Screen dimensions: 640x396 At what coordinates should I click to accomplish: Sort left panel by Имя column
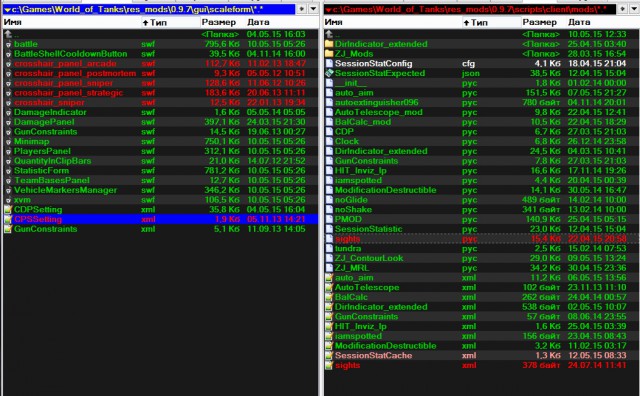[x=71, y=22]
